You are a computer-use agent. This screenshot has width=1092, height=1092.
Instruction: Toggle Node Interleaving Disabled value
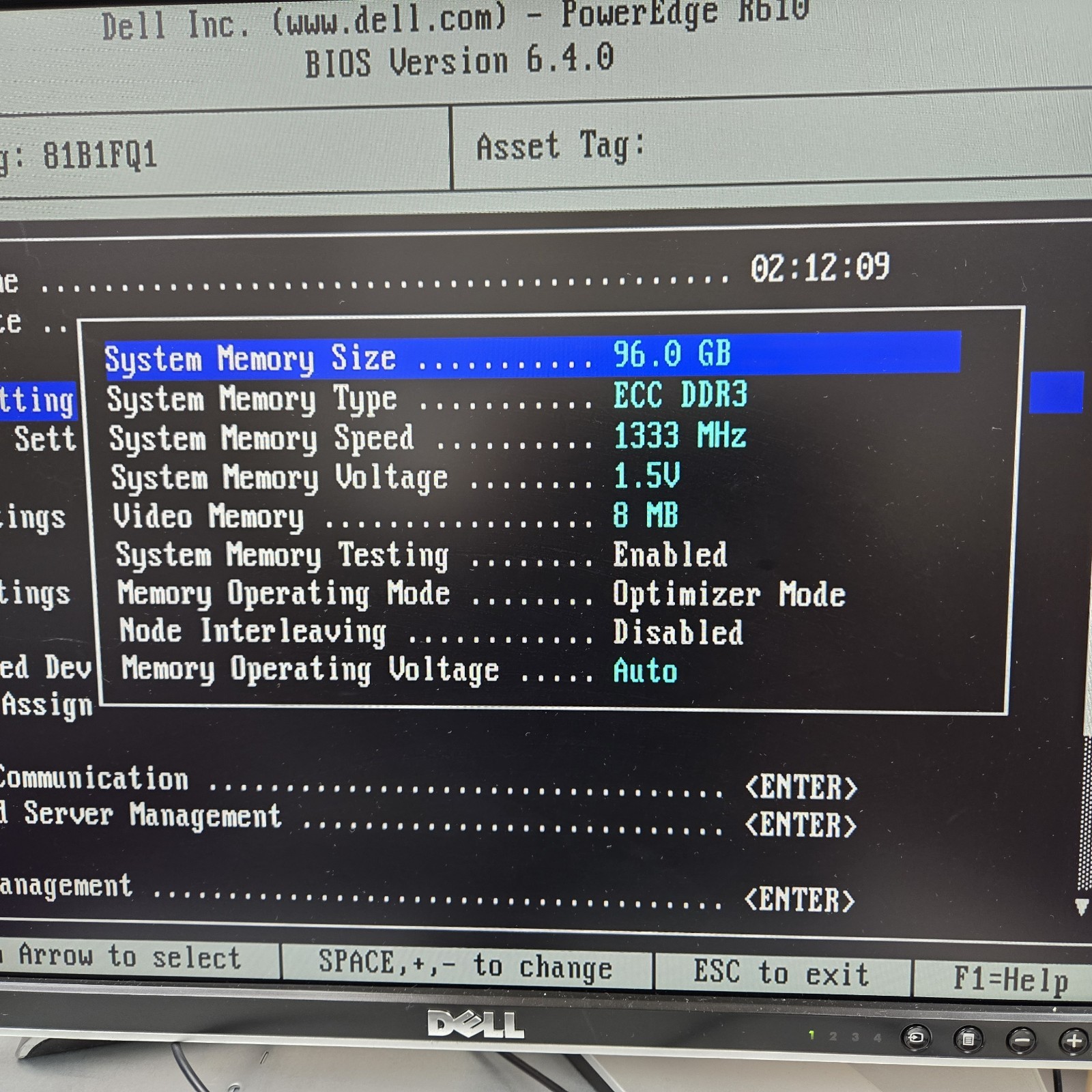pyautogui.click(x=678, y=632)
